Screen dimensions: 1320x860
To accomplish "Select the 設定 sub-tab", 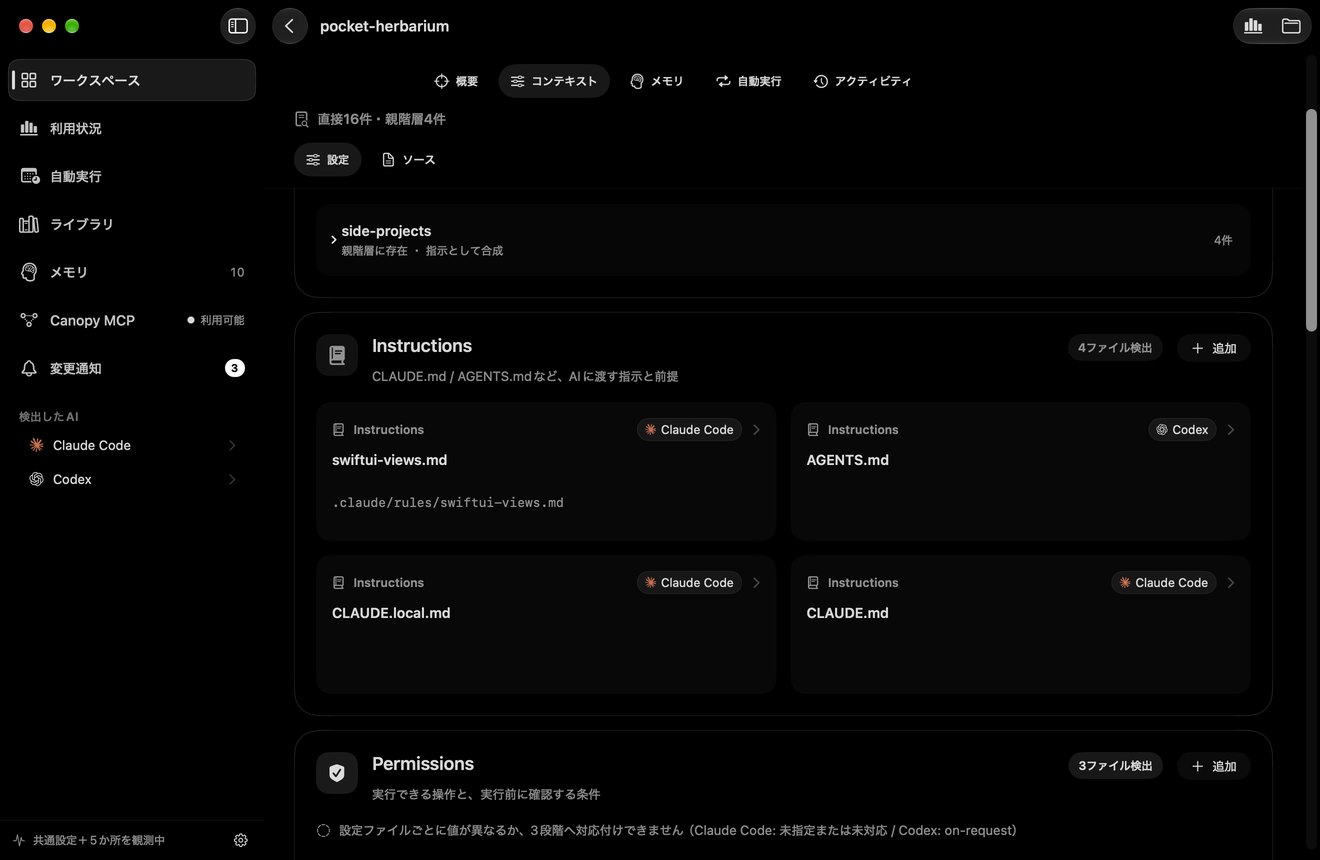I will click(328, 159).
